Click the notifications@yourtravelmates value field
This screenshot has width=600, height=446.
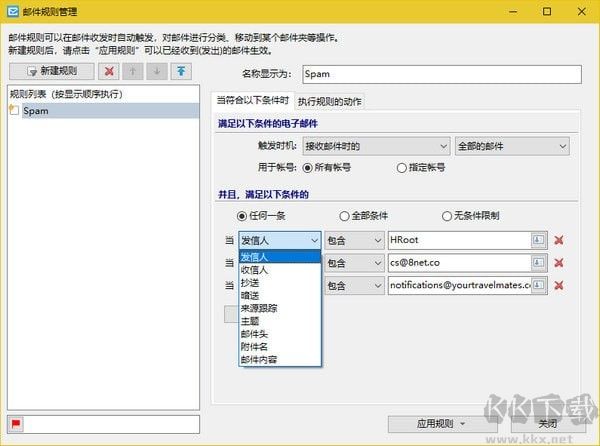click(x=459, y=285)
